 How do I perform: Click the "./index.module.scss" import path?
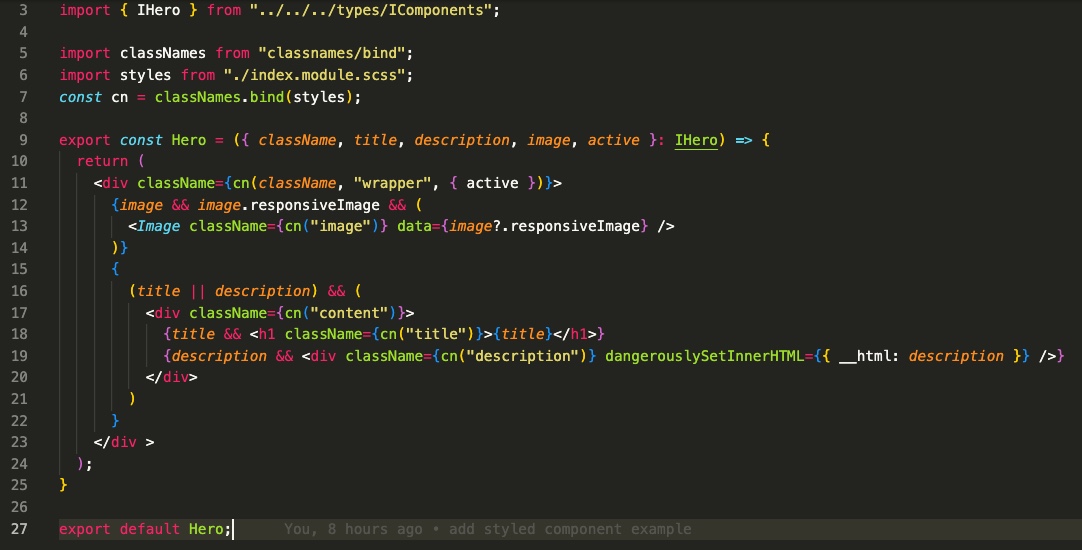click(314, 75)
